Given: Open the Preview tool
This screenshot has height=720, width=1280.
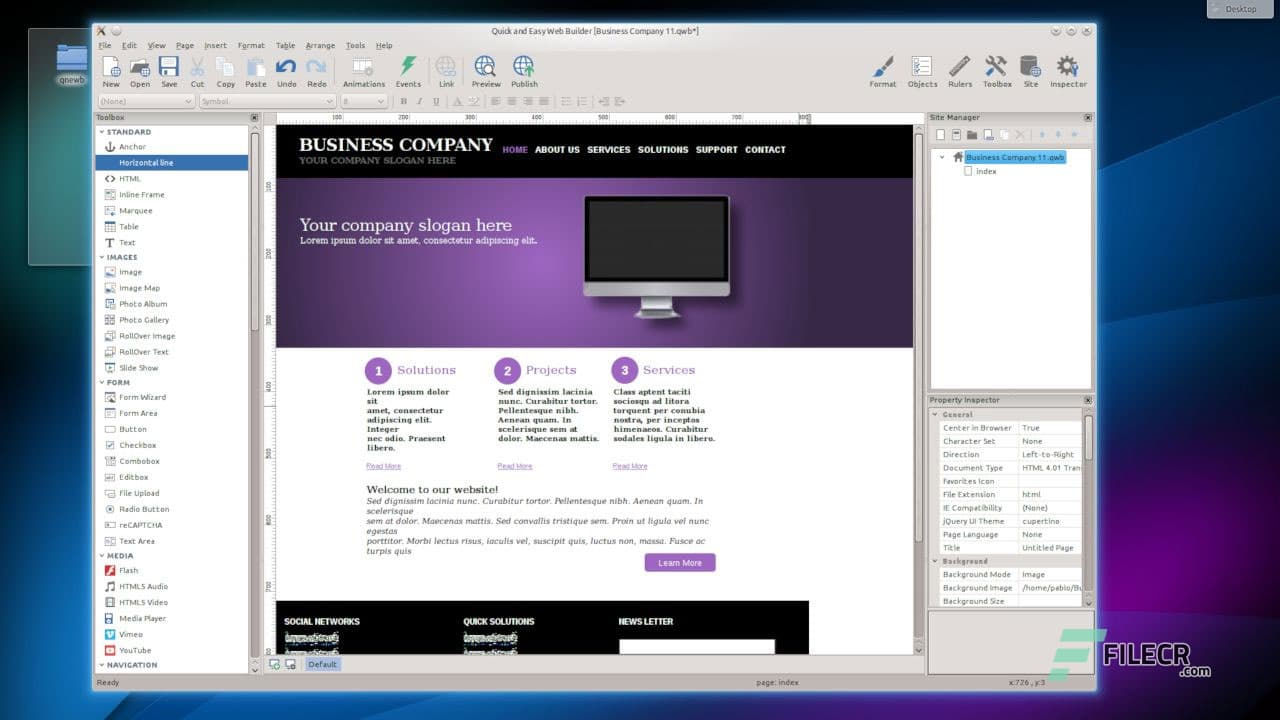Looking at the screenshot, I should click(x=486, y=68).
